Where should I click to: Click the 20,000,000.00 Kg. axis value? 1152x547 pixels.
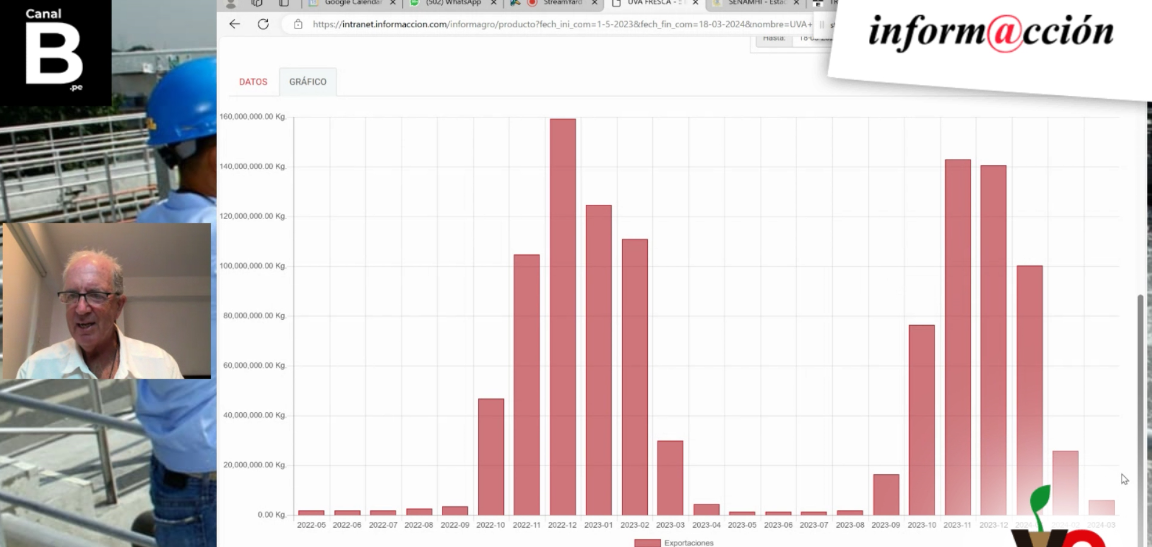coord(255,465)
